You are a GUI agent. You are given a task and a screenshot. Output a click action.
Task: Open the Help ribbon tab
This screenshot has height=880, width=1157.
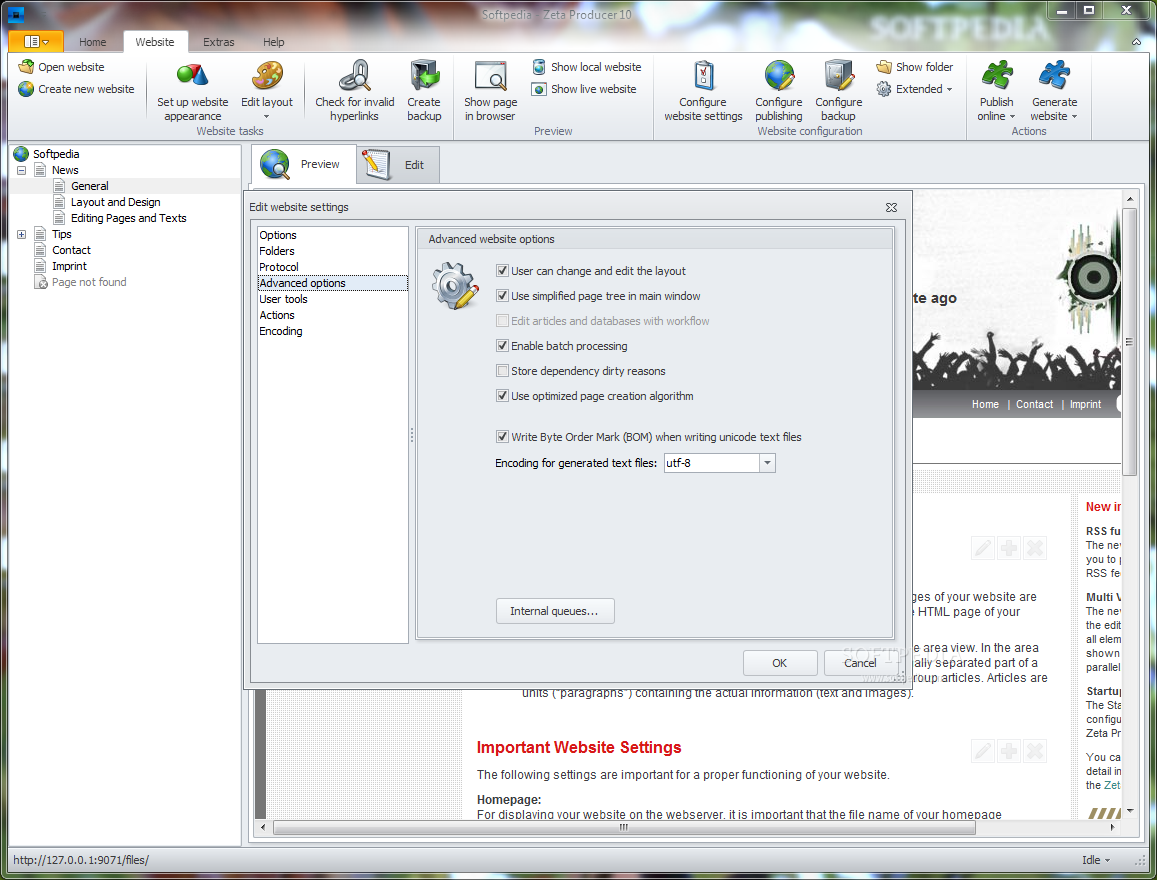[274, 42]
